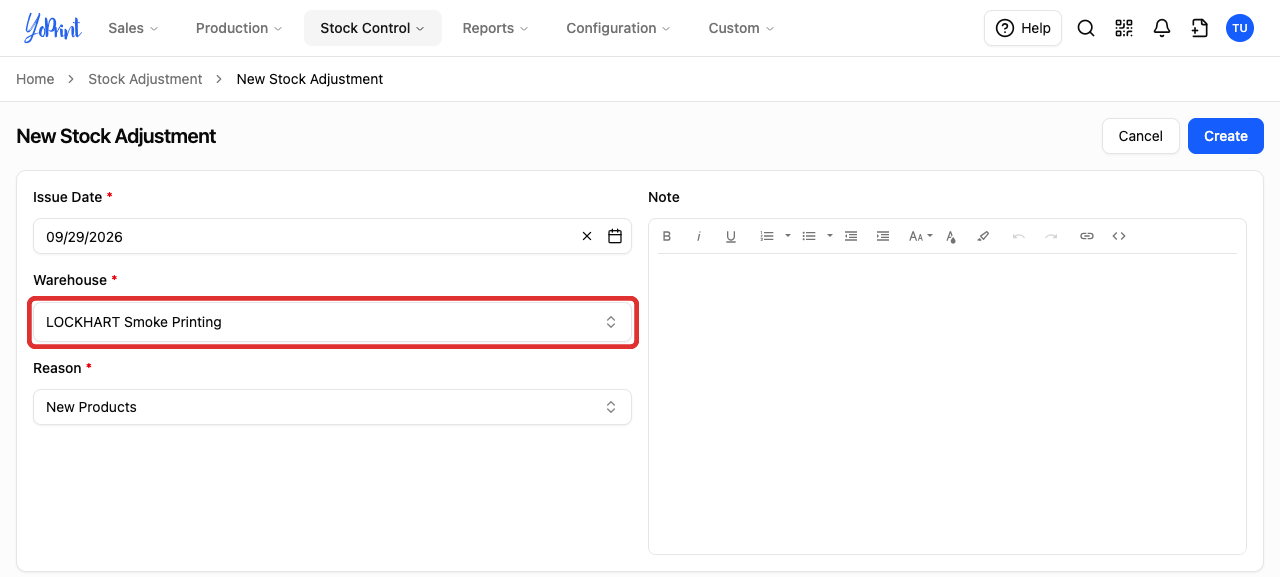
Task: Expand the Stock Control menu
Action: point(373,28)
